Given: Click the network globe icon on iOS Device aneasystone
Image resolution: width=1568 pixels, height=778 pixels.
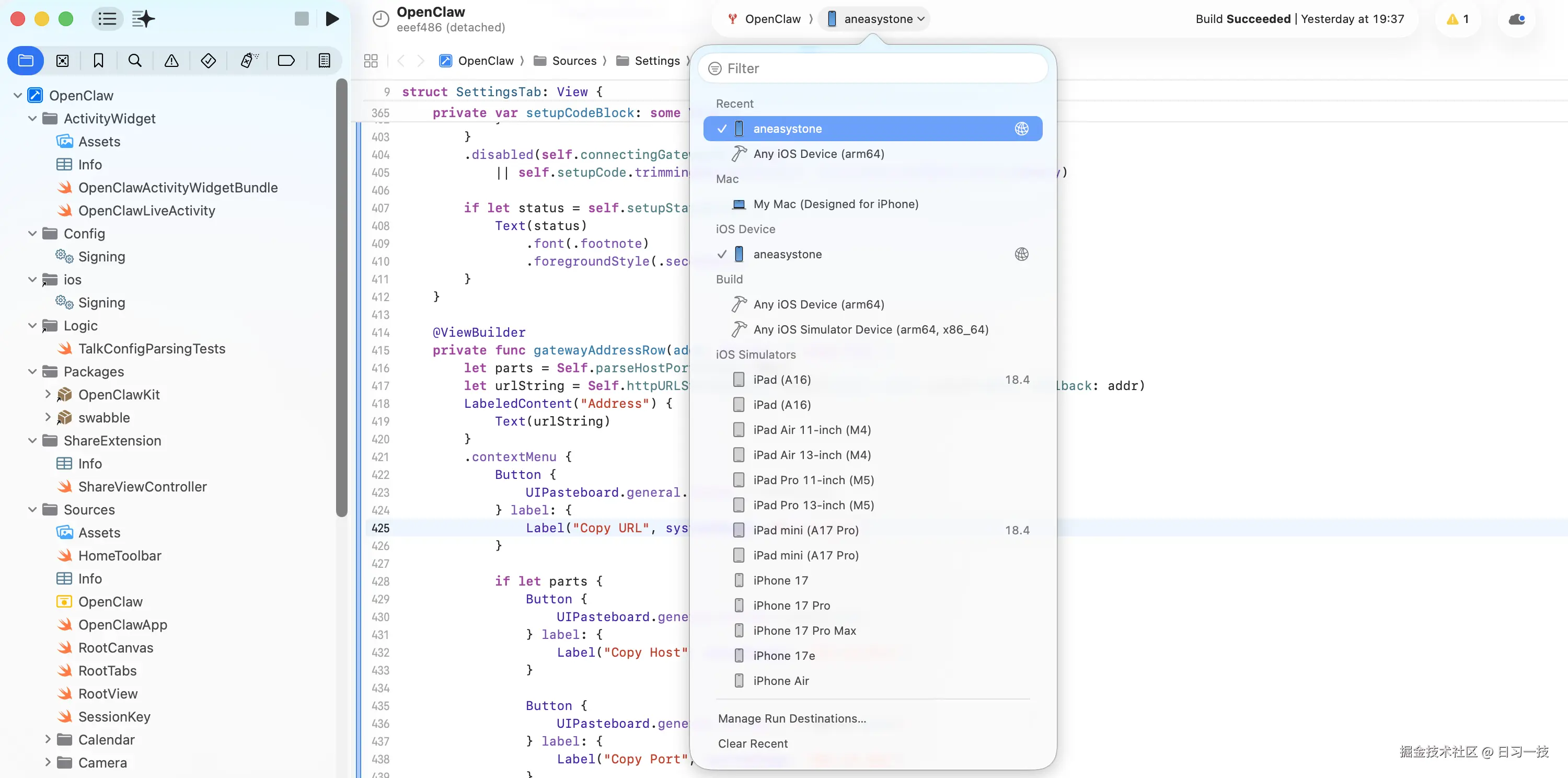Looking at the screenshot, I should [x=1021, y=255].
